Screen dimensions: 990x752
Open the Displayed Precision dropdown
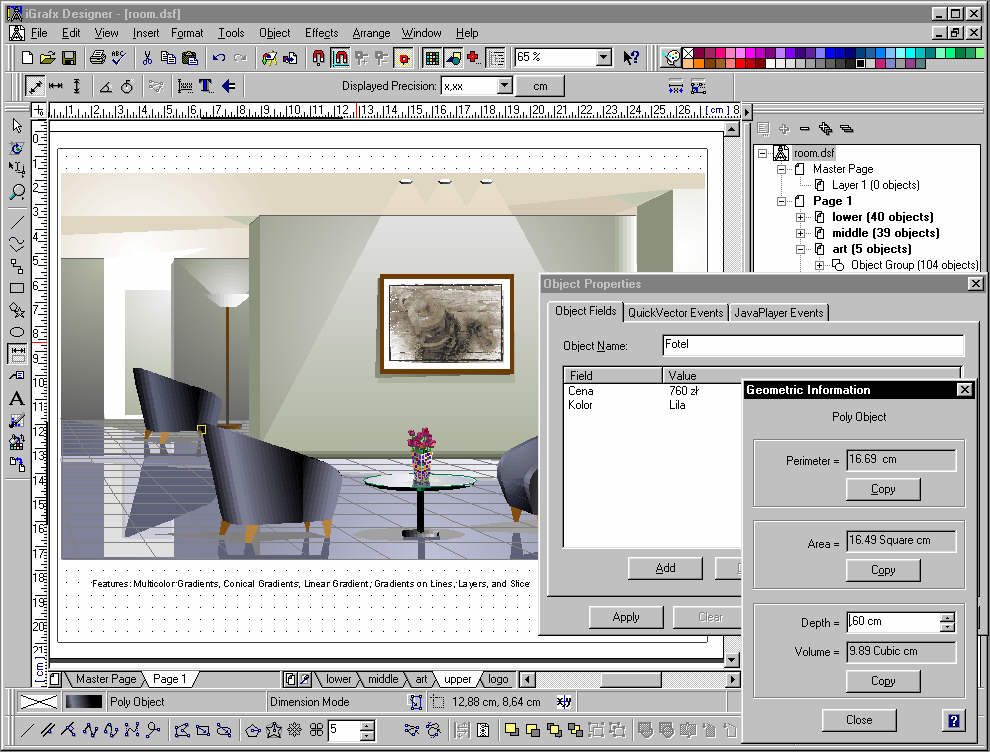504,86
